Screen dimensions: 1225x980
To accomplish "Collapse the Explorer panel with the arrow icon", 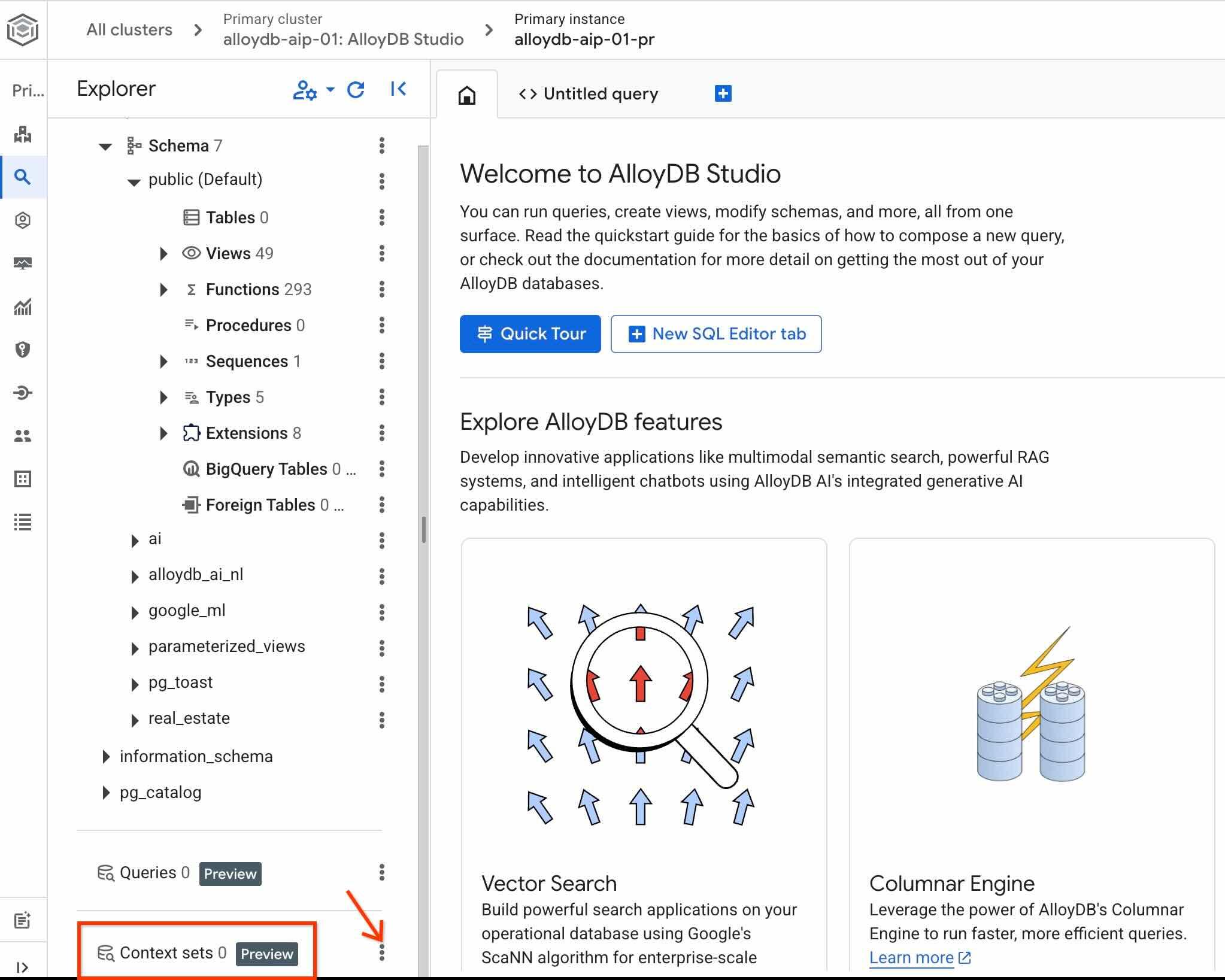I will click(398, 89).
